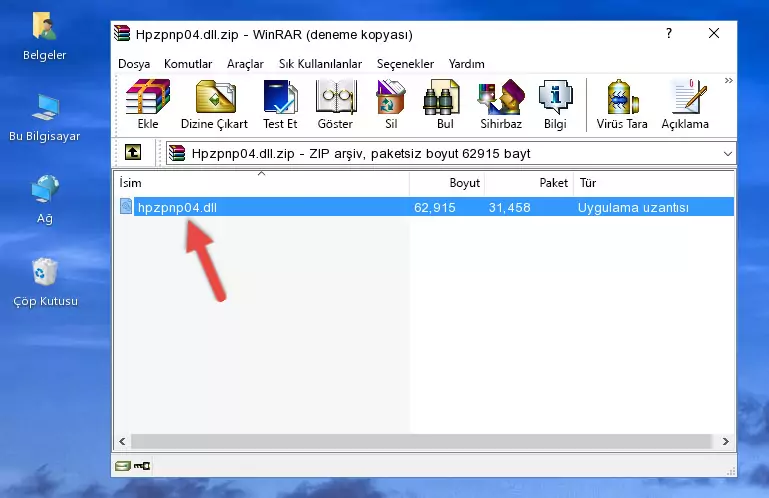Run Test Et on the archive
Image resolution: width=769 pixels, height=498 pixels.
click(280, 105)
